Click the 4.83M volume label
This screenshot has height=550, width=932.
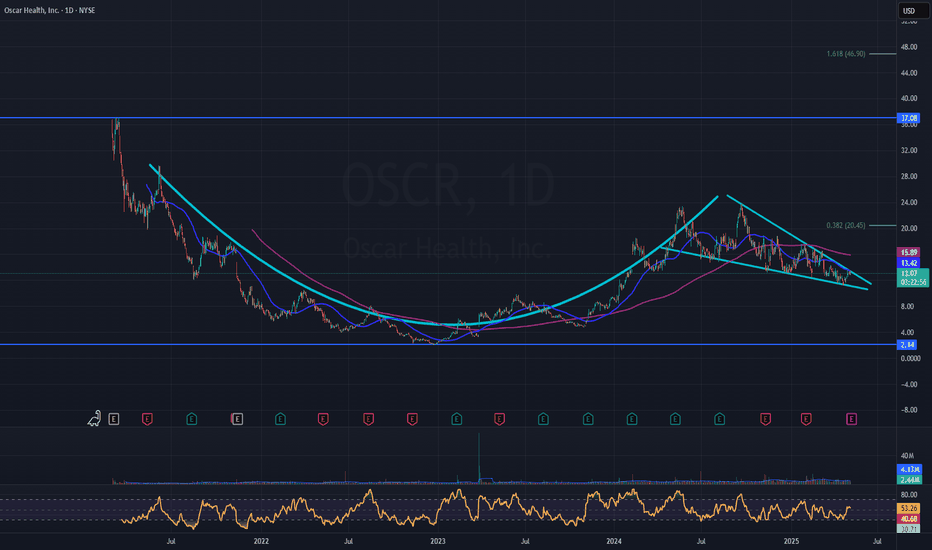click(910, 469)
